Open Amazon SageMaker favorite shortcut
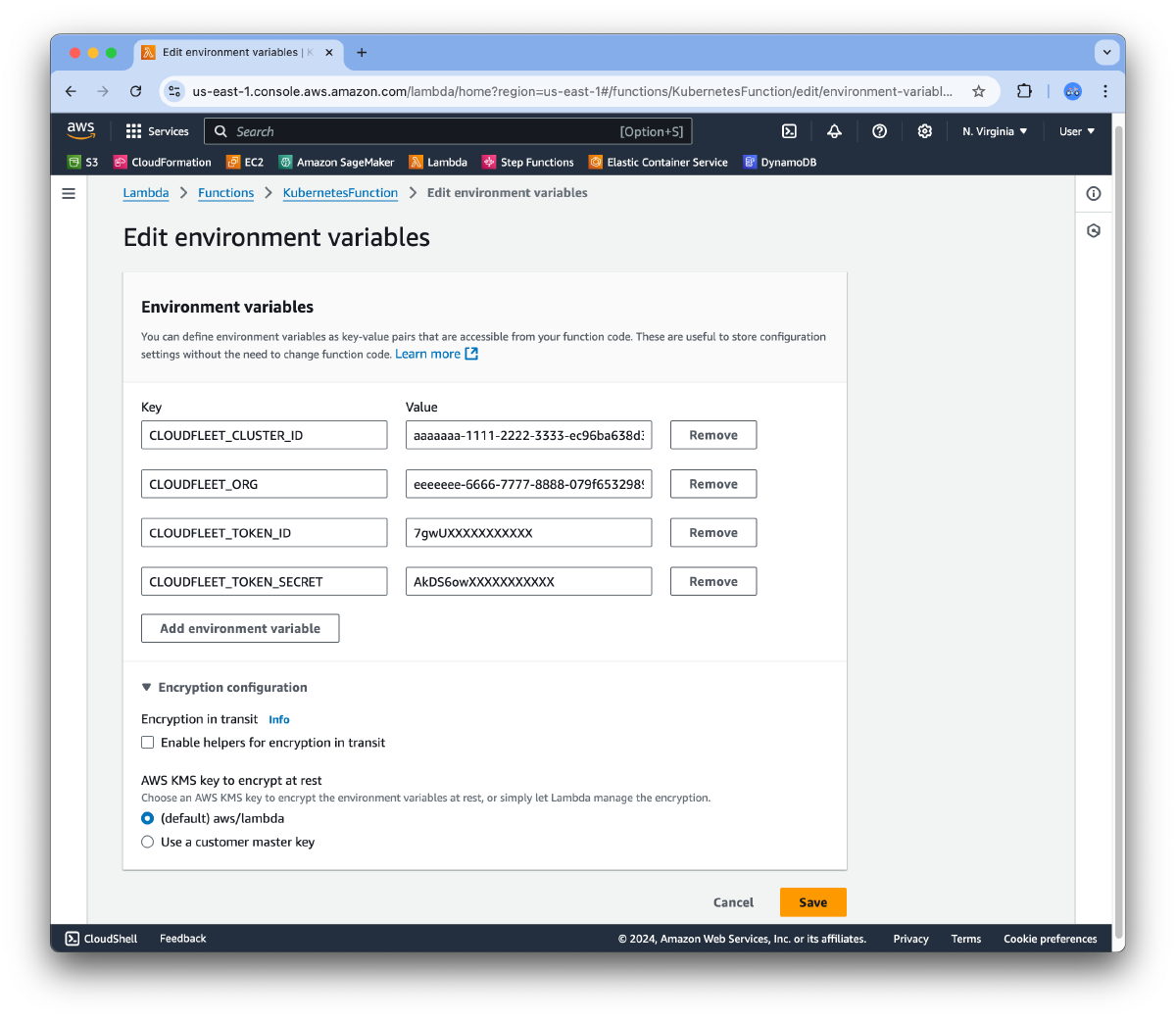The height and width of the screenshot is (1019, 1176). coord(336,163)
